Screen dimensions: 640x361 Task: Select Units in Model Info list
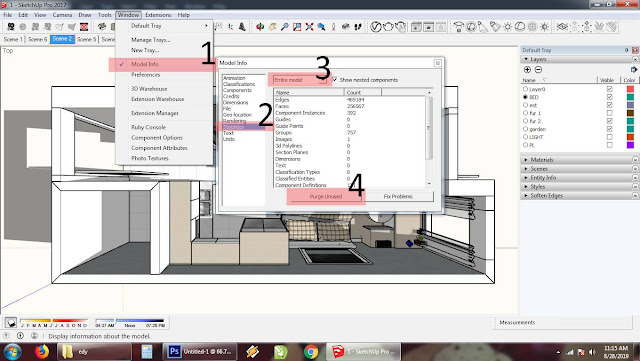pyautogui.click(x=229, y=139)
